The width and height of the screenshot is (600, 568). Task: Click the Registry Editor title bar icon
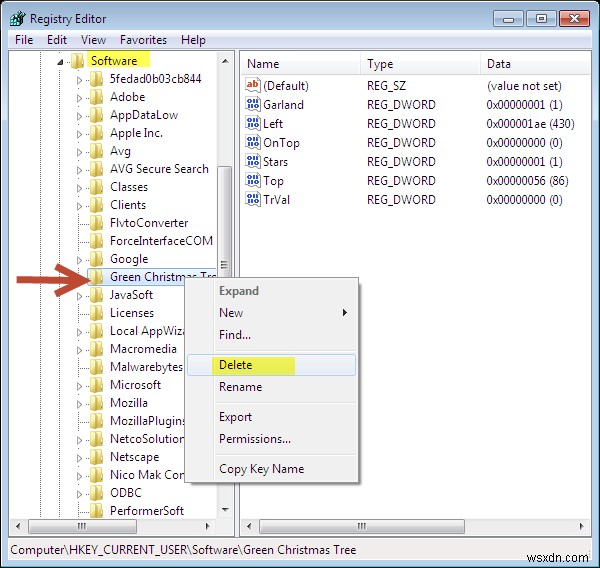click(x=18, y=18)
